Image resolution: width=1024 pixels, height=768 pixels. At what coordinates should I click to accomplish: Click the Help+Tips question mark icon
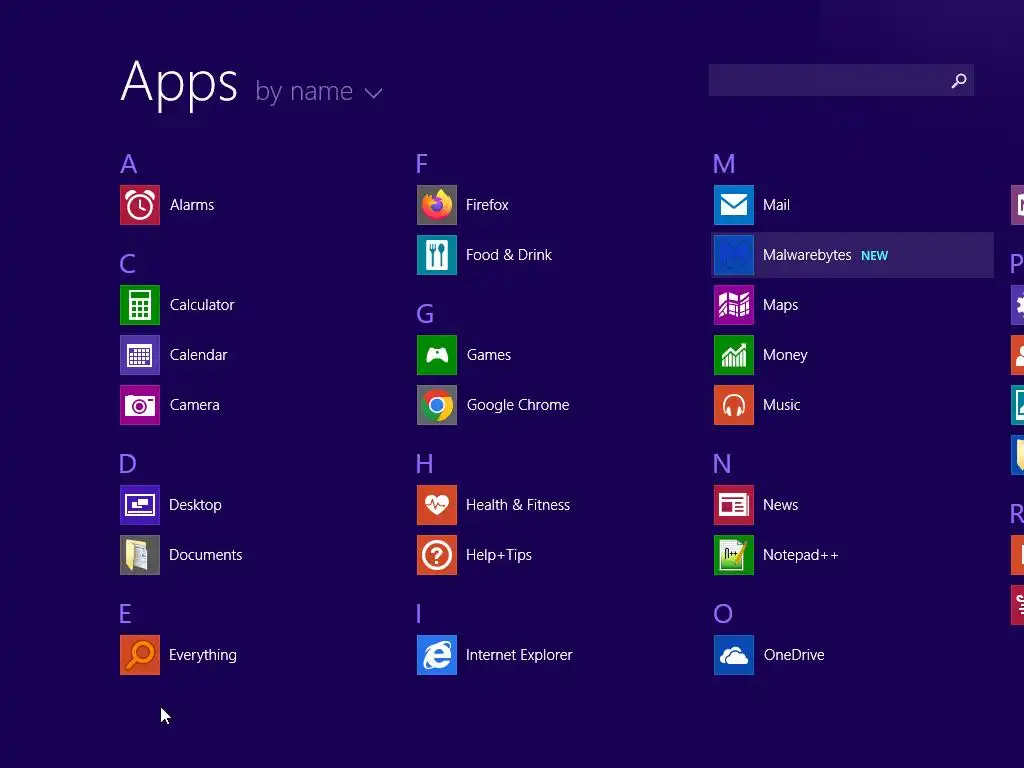(x=437, y=555)
